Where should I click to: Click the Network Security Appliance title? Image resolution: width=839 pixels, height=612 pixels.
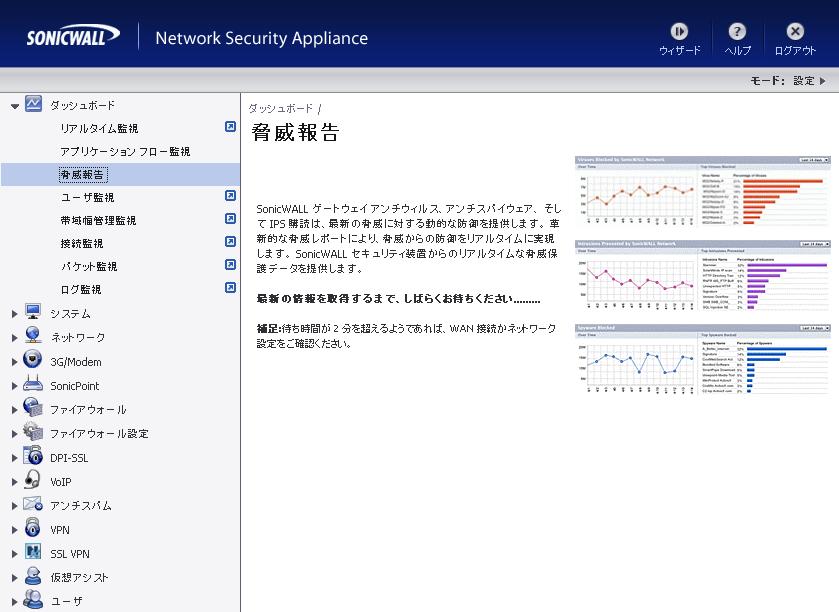(262, 38)
